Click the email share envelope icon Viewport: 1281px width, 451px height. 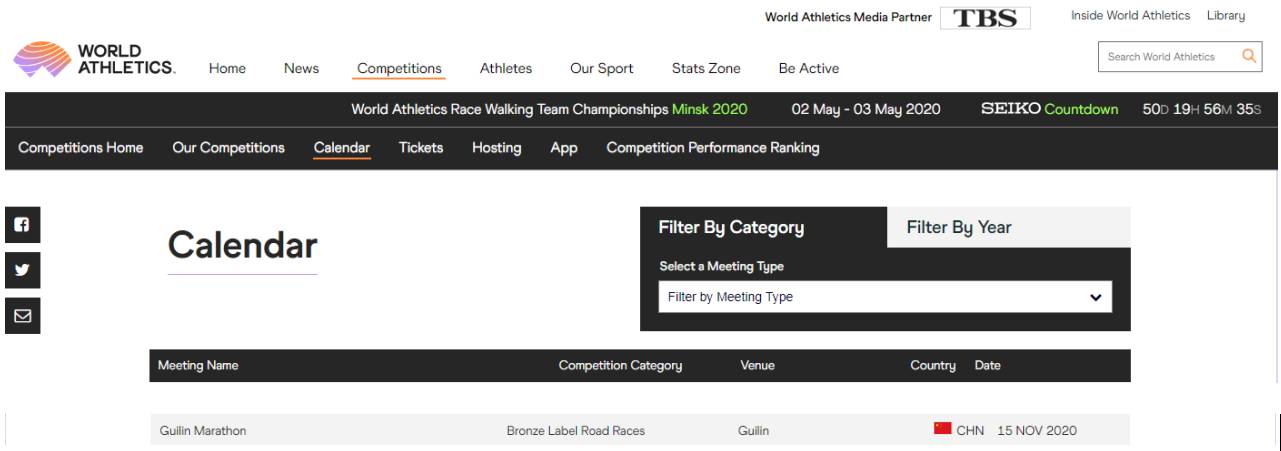click(x=22, y=315)
